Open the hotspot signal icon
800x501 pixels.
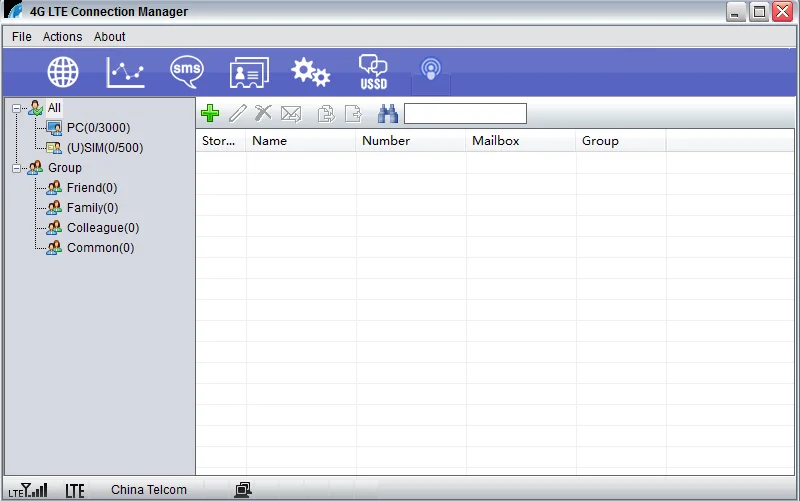click(x=431, y=71)
